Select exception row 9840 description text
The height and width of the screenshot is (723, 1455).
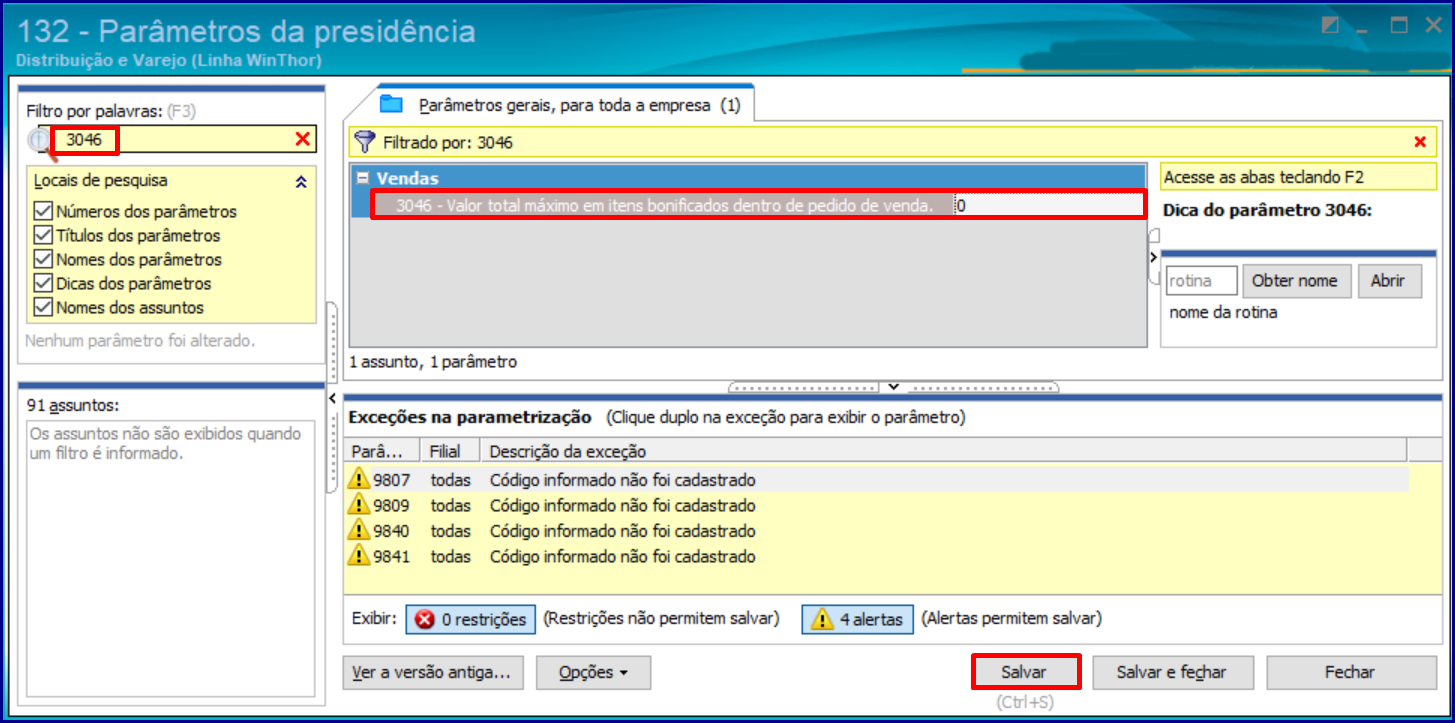pyautogui.click(x=622, y=531)
